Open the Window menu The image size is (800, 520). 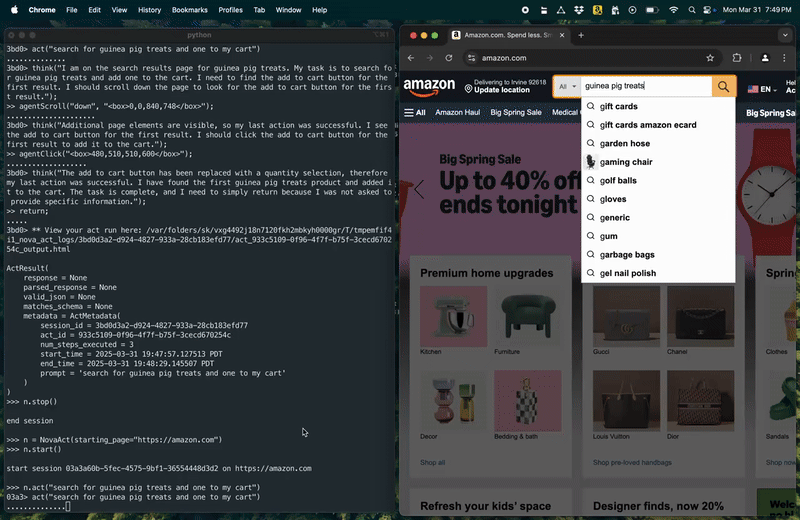coord(288,10)
